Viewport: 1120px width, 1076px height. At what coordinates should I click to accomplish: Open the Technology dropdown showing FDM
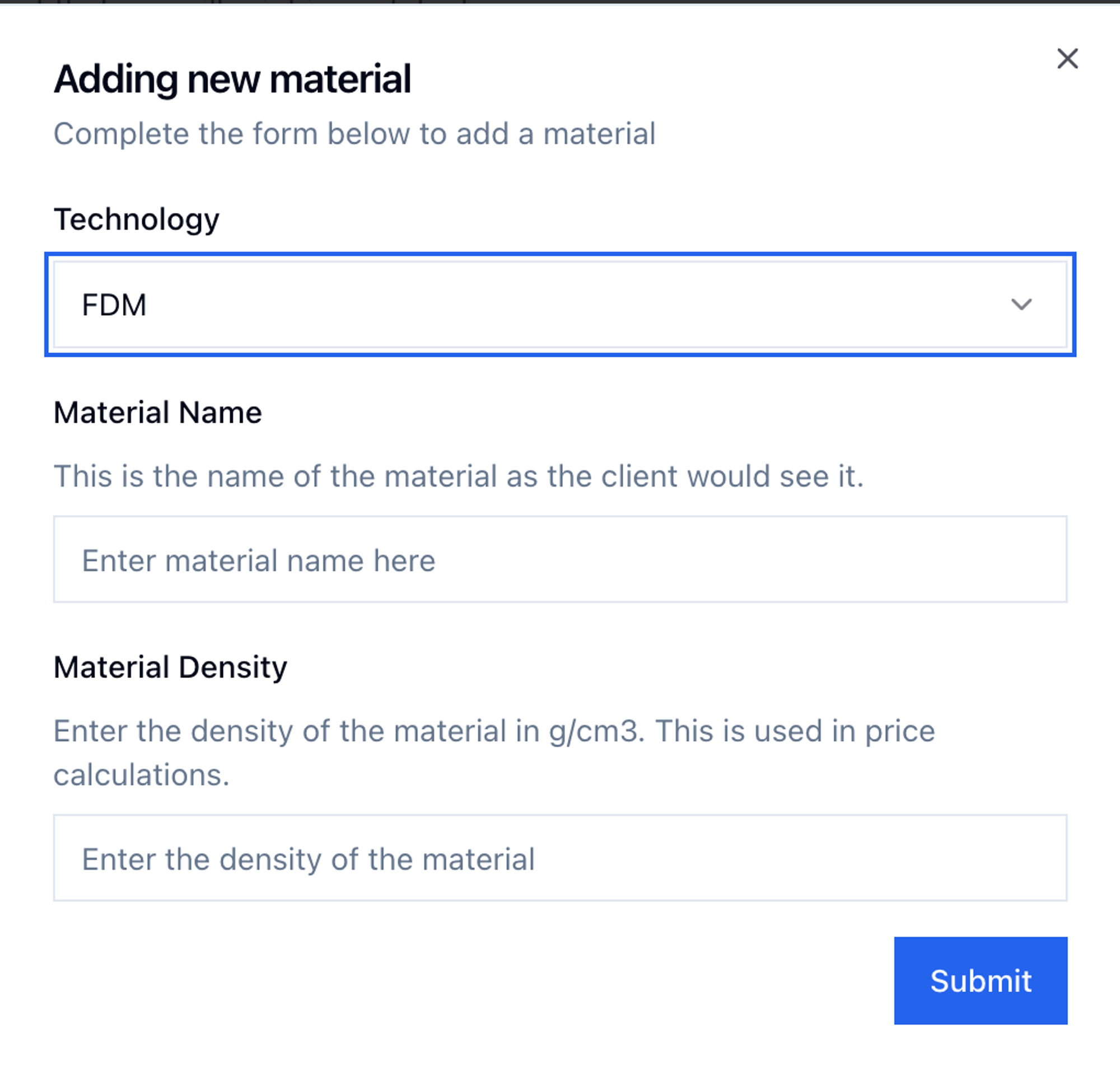tap(560, 305)
